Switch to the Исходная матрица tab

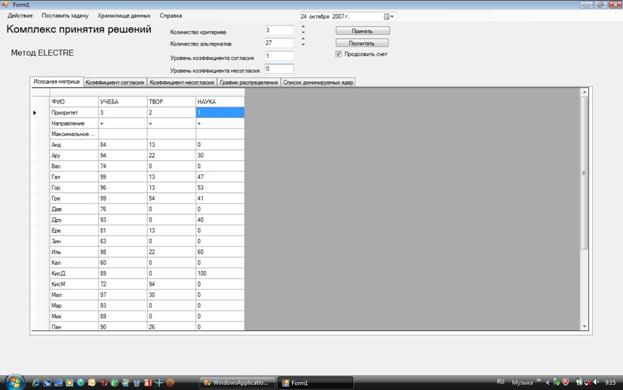click(x=56, y=81)
